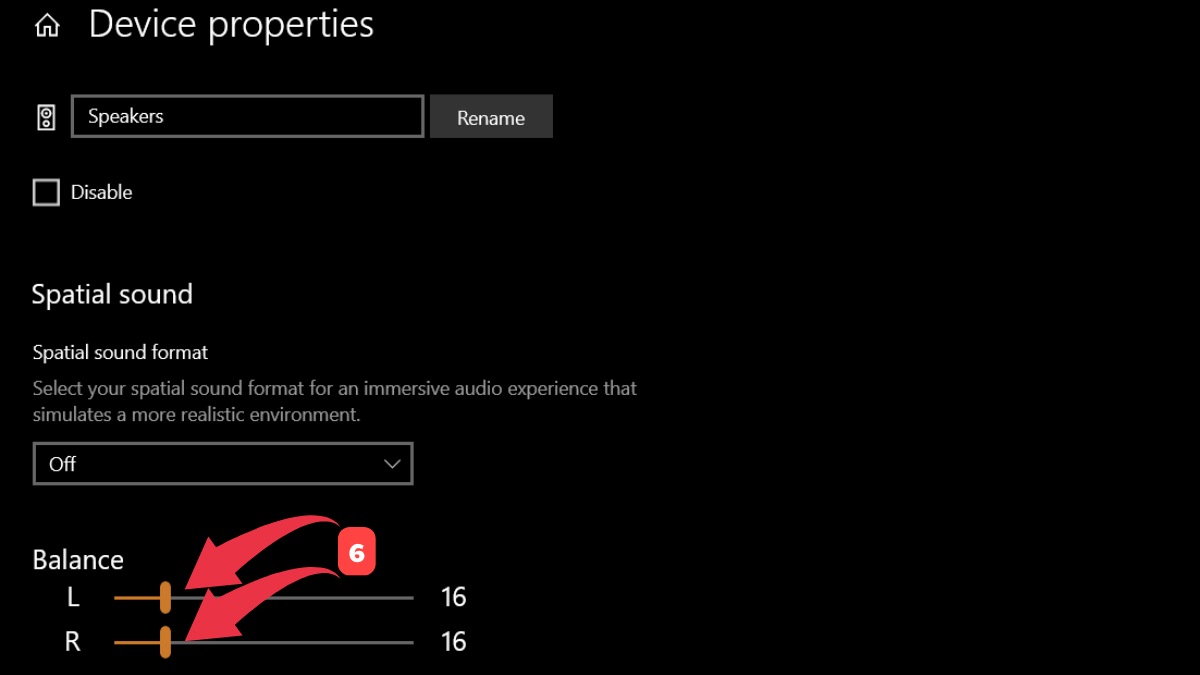
Task: Click the Balance section heading
Action: pos(78,559)
